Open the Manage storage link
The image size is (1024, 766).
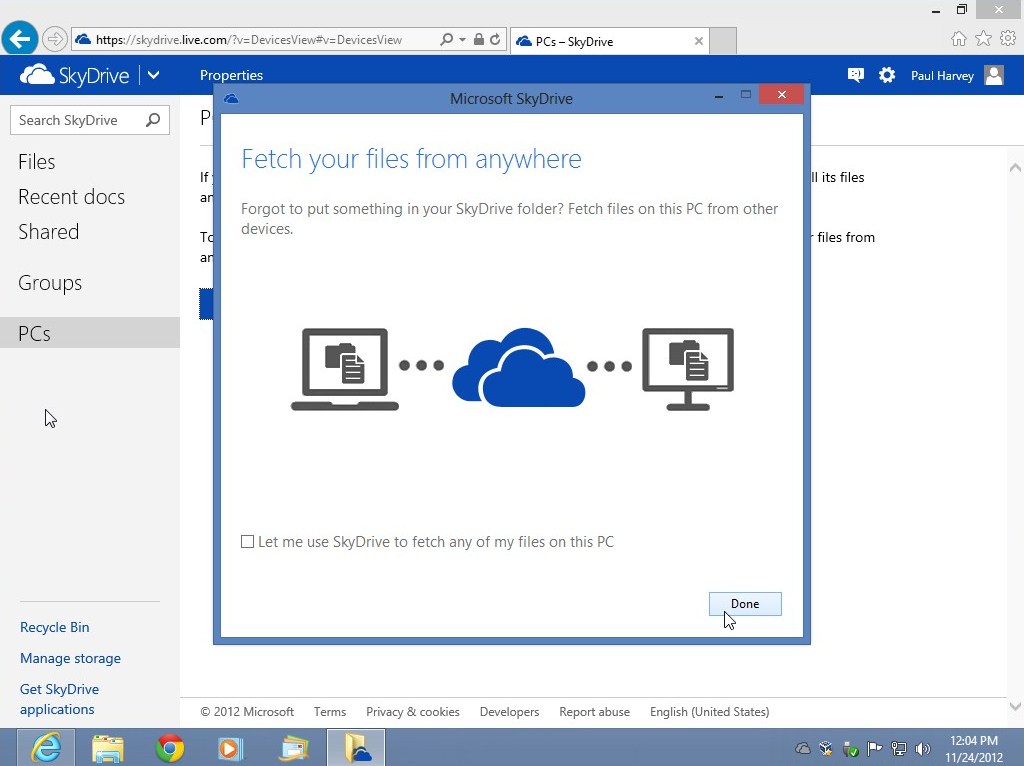(x=70, y=658)
